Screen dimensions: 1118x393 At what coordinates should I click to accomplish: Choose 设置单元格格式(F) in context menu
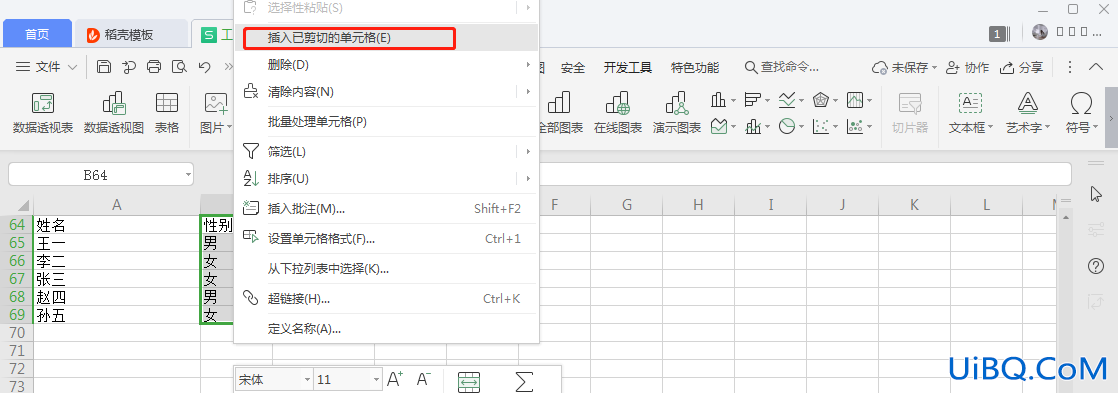(x=386, y=238)
